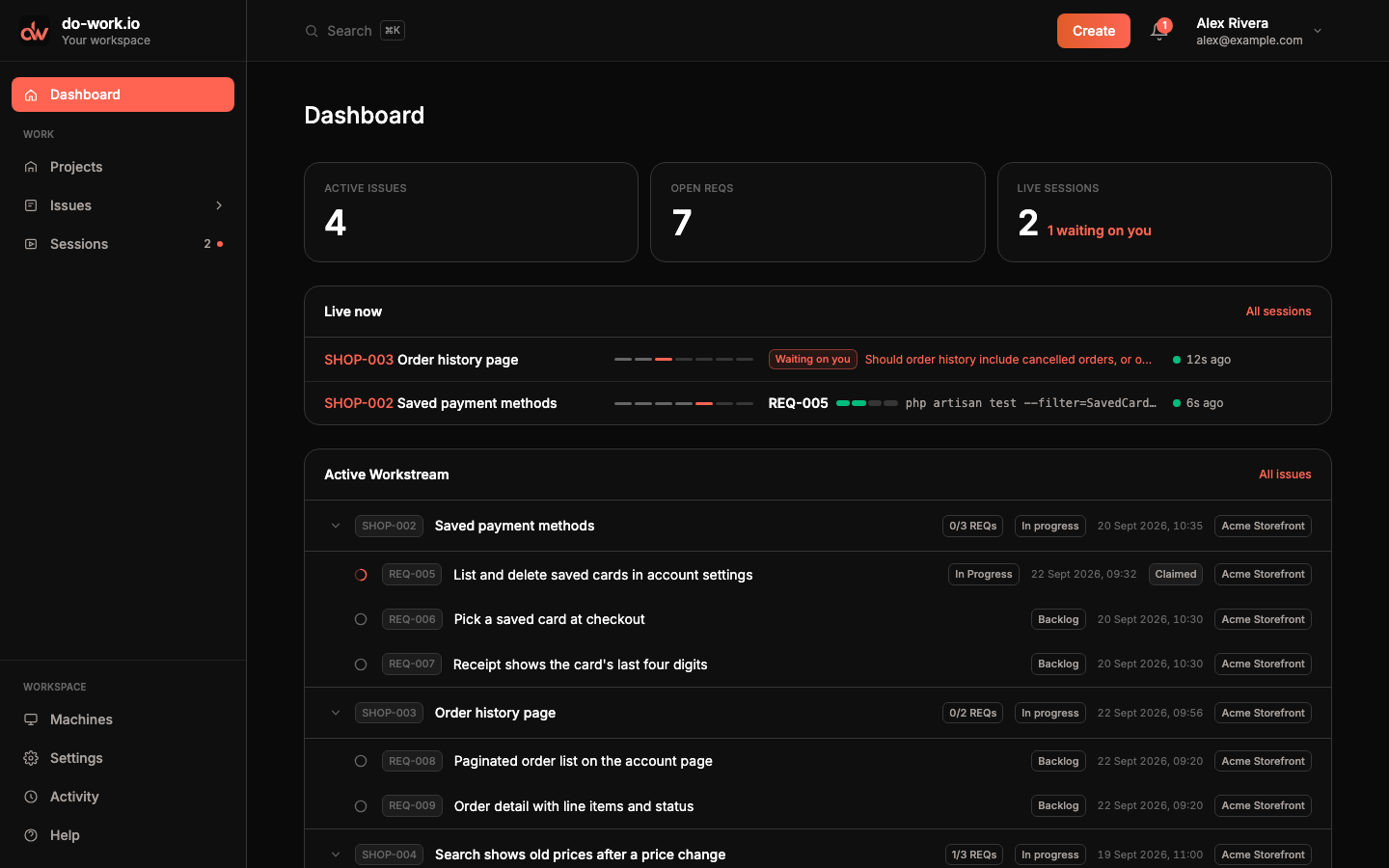
Task: Open Projects from the sidebar
Action: 123,167
